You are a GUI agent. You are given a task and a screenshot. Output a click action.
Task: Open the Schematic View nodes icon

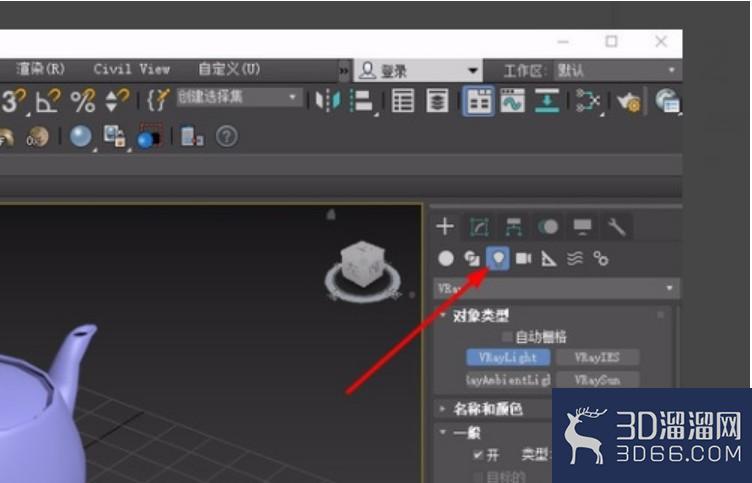pyautogui.click(x=588, y=101)
